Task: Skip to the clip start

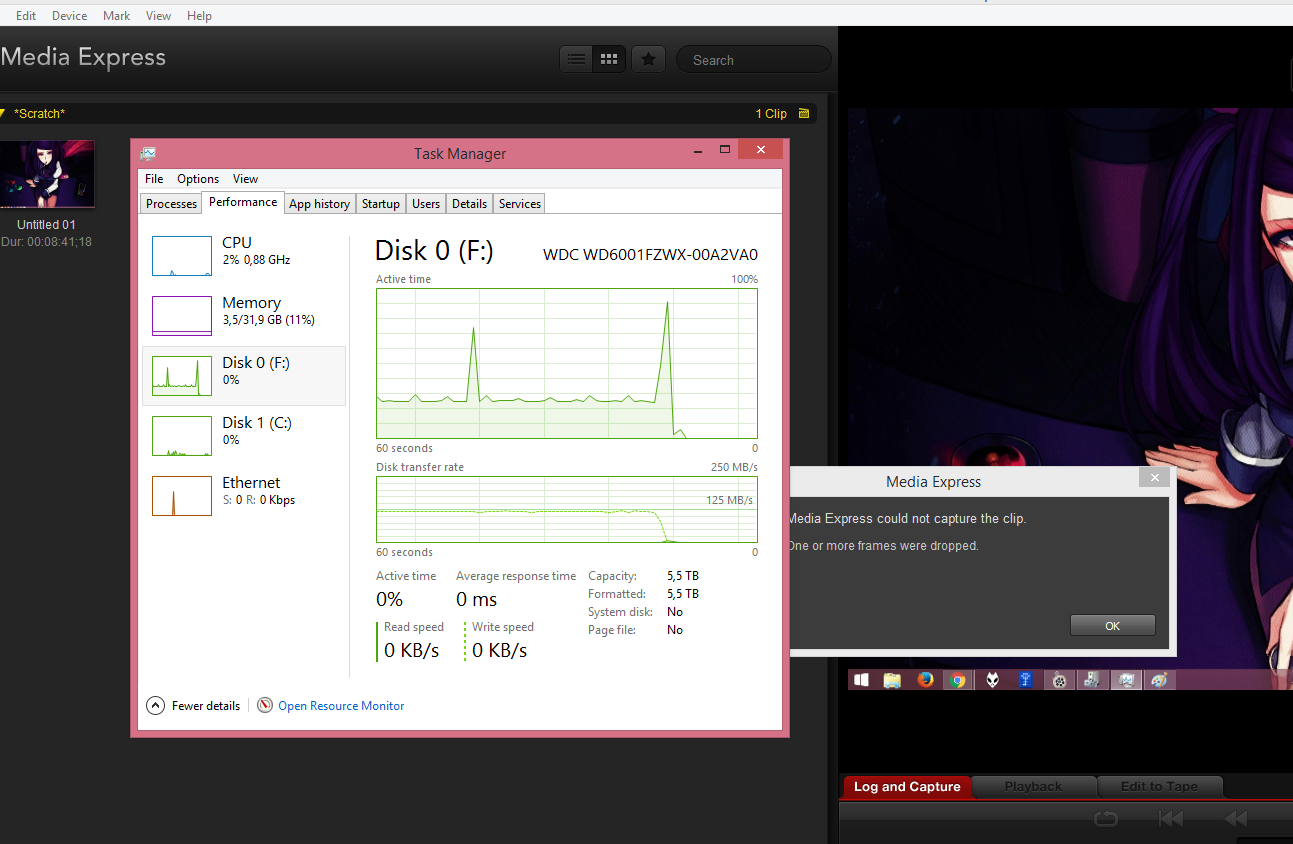Action: pos(1171,819)
